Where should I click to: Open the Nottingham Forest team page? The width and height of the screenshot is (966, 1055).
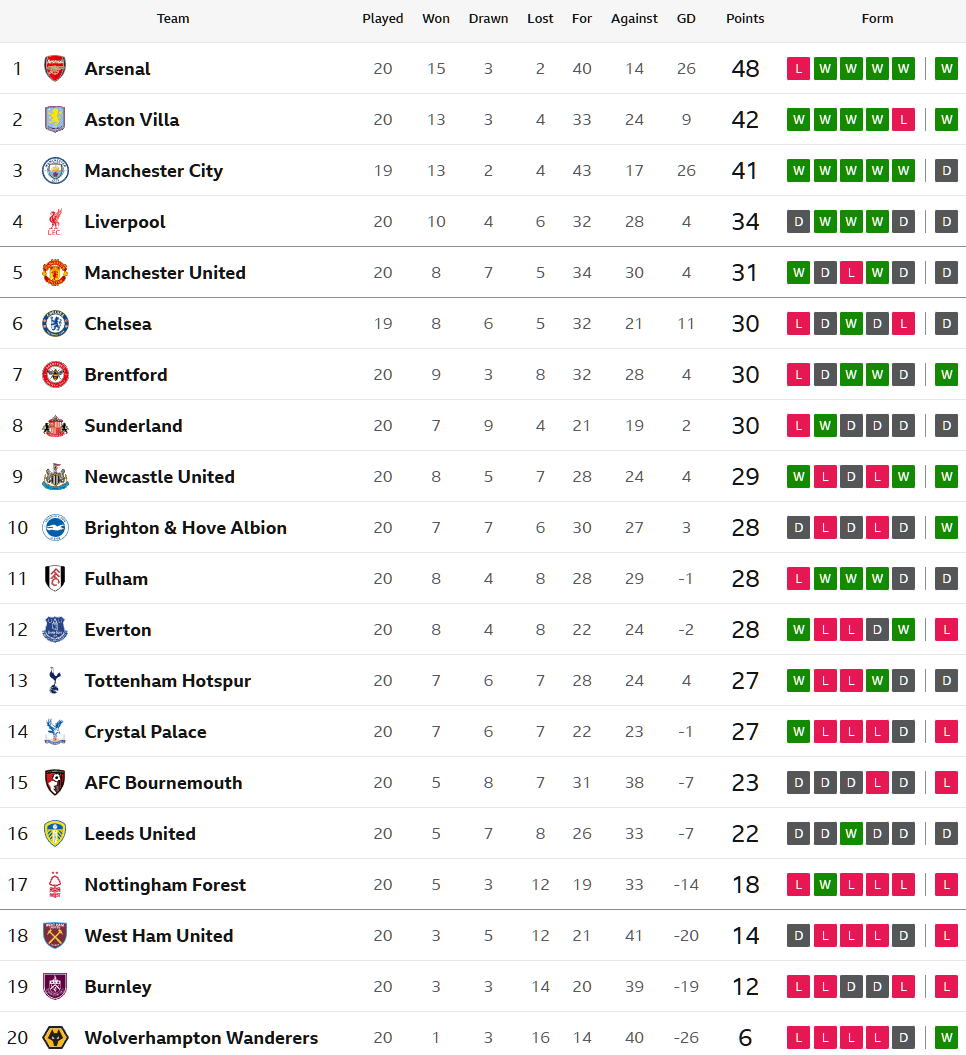[165, 884]
